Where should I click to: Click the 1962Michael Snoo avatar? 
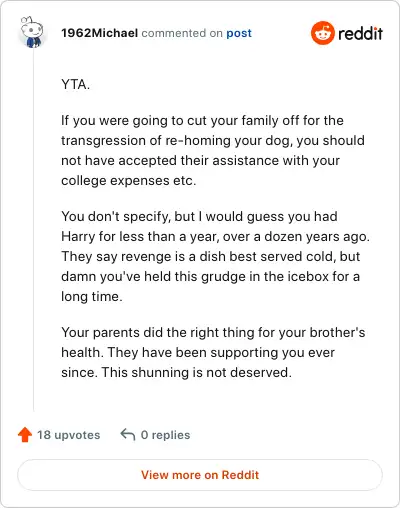click(x=32, y=32)
